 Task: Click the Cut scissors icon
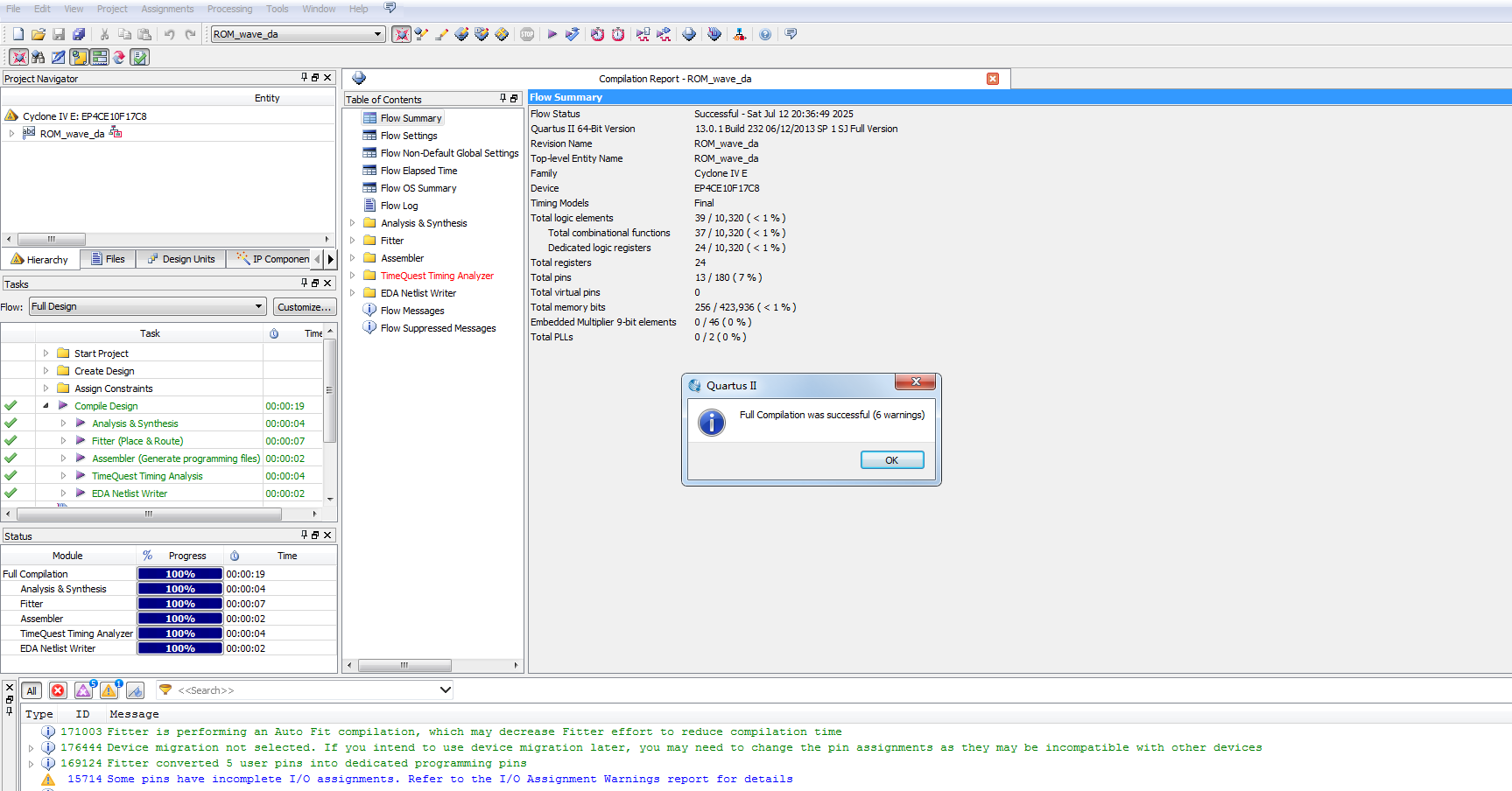click(x=104, y=34)
